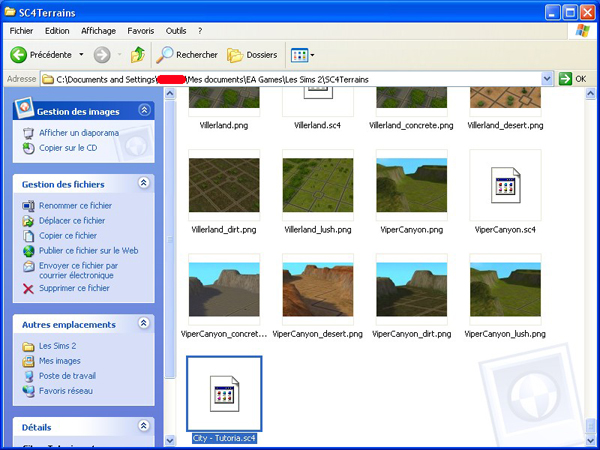Select the ViperCanyon_dirt.png thumbnail
This screenshot has height=450, width=600.
412,289
